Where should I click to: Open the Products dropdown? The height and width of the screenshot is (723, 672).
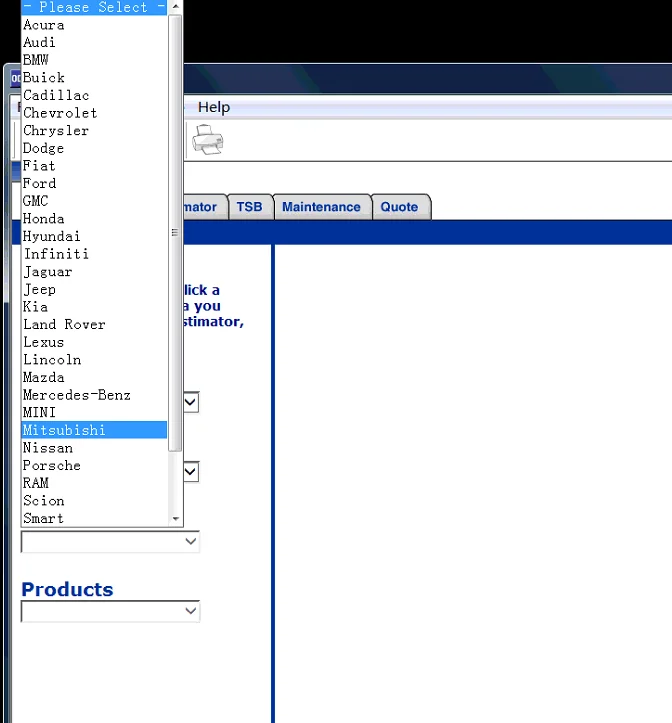click(x=110, y=611)
